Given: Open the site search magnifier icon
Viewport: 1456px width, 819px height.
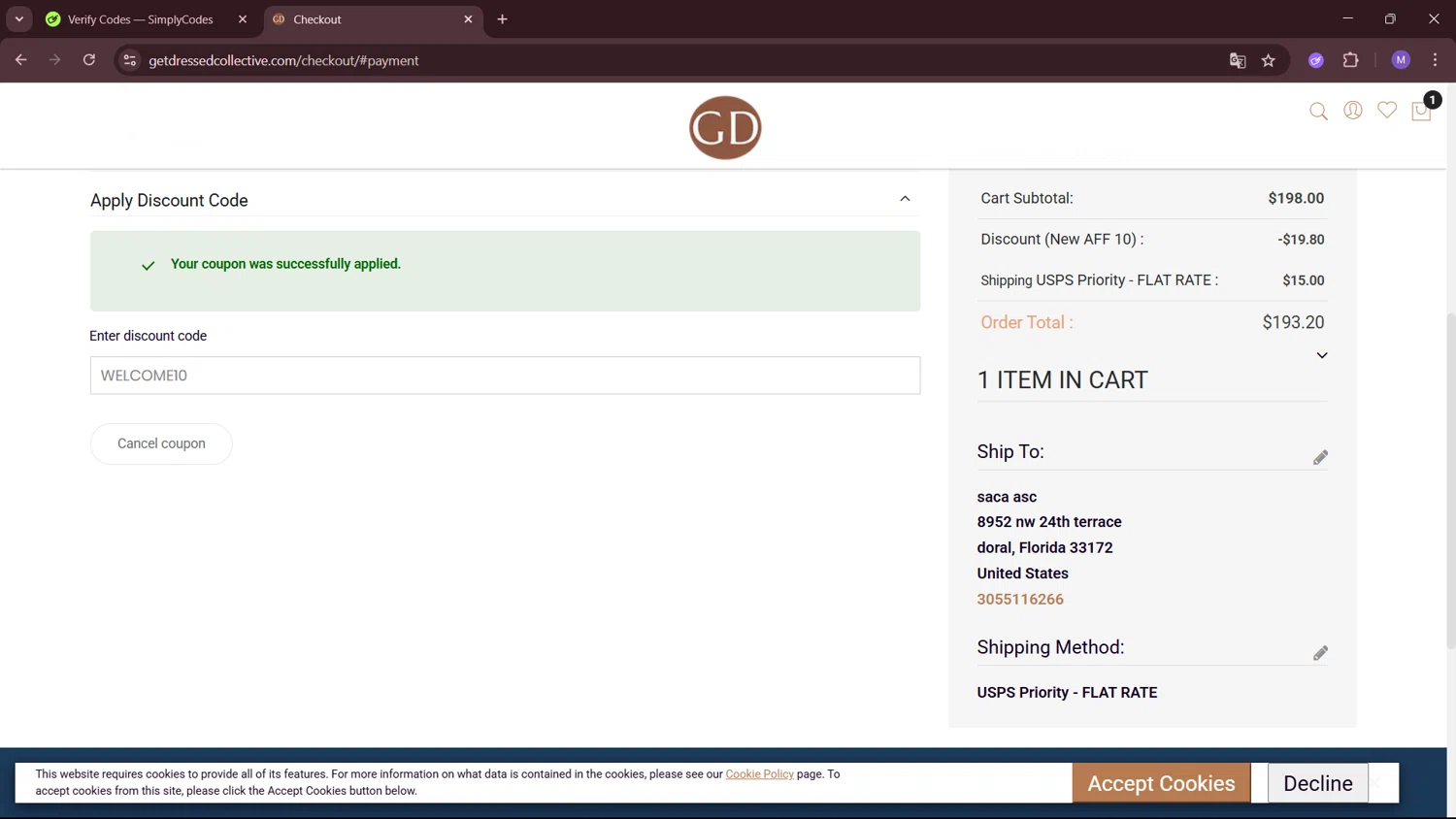Looking at the screenshot, I should point(1318,112).
